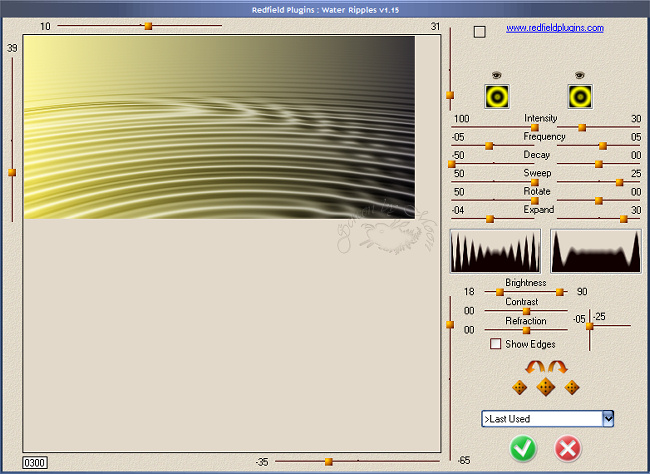The width and height of the screenshot is (650, 474).
Task: Enable the Show Edges checkbox
Action: pos(496,344)
